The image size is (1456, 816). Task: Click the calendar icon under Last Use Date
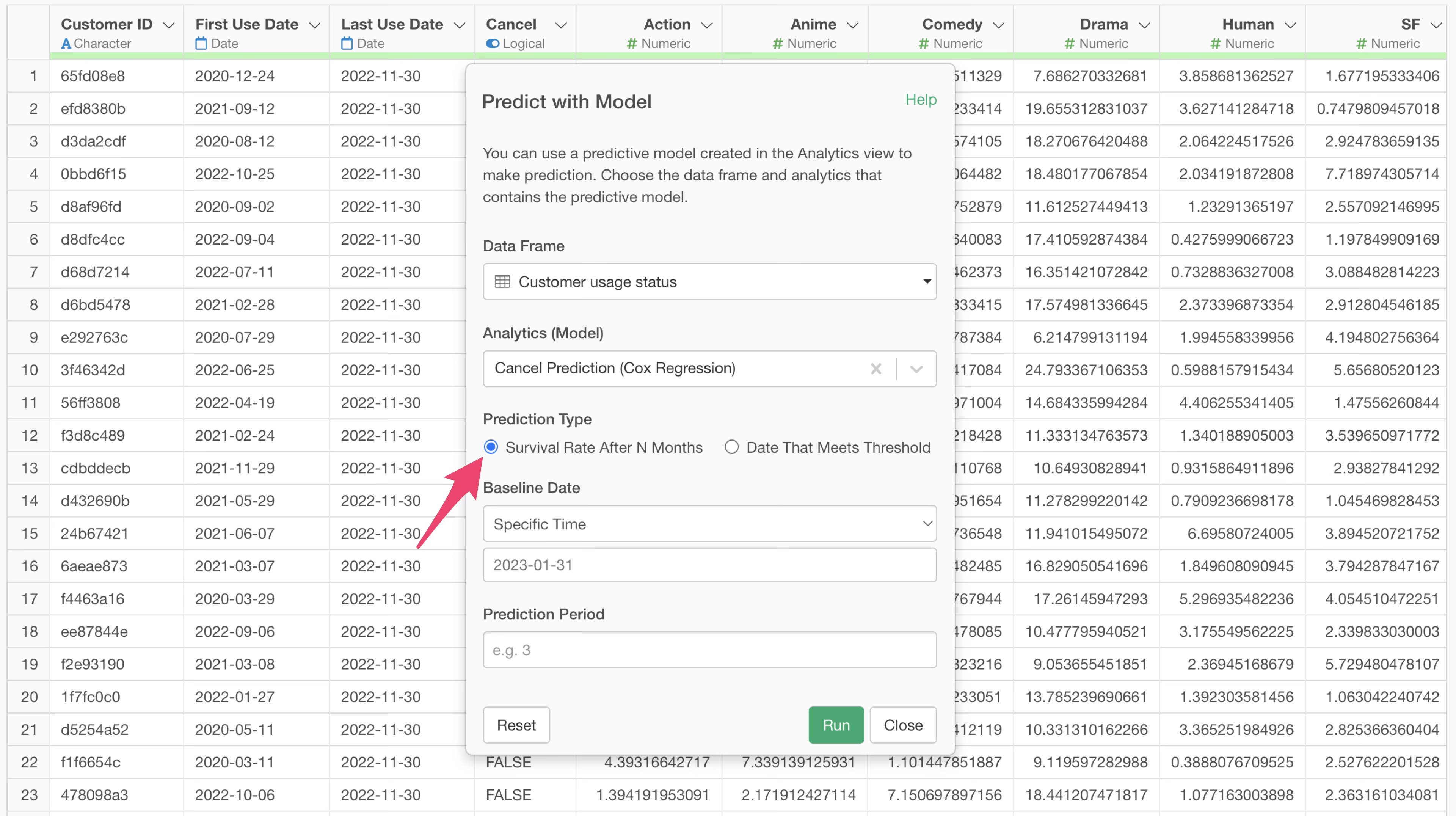point(347,44)
